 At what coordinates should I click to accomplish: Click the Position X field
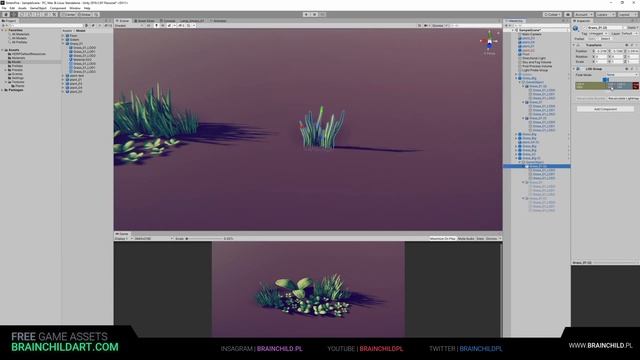[x=601, y=51]
